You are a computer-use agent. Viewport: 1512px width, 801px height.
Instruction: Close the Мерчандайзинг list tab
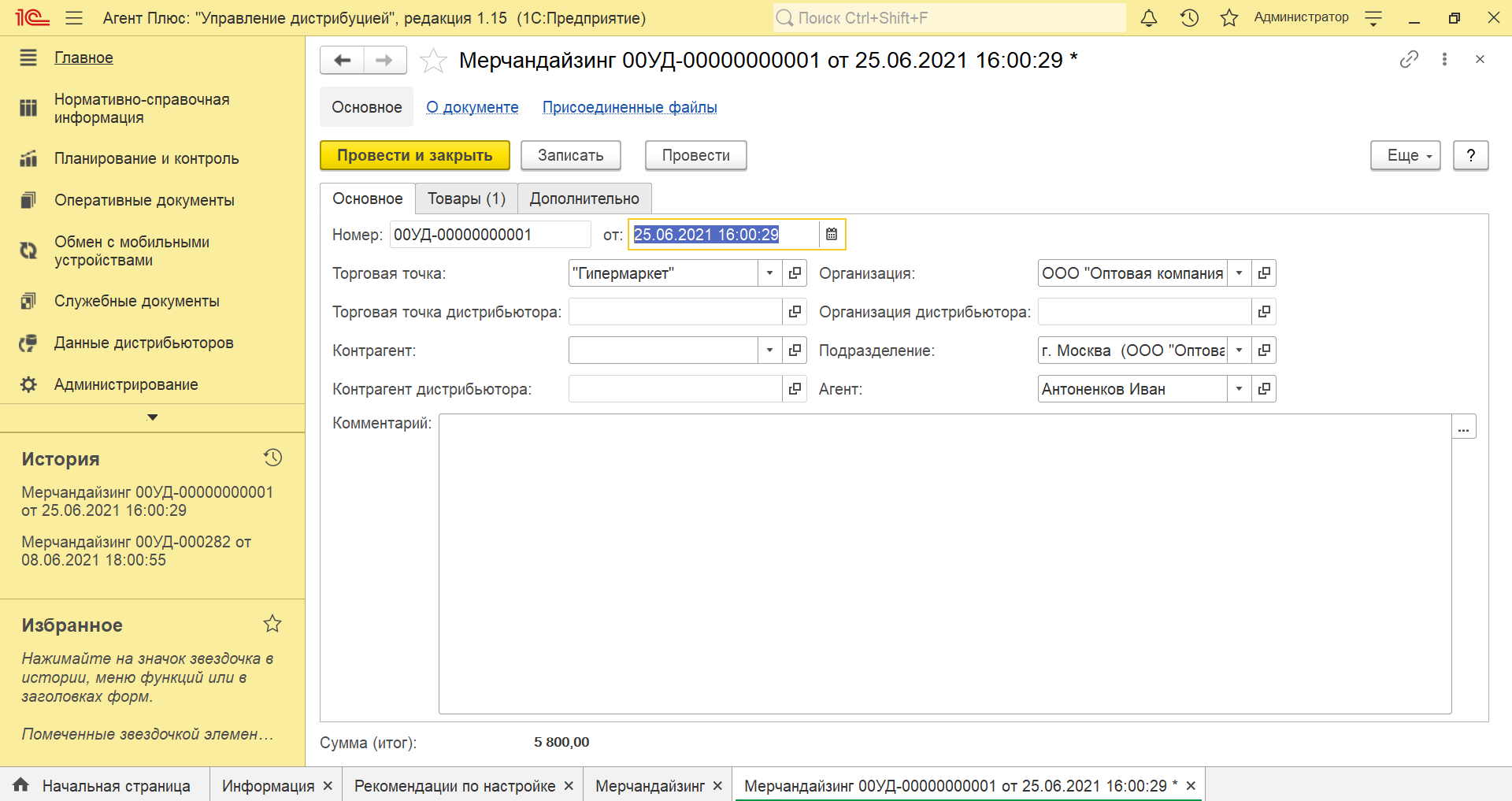717,785
